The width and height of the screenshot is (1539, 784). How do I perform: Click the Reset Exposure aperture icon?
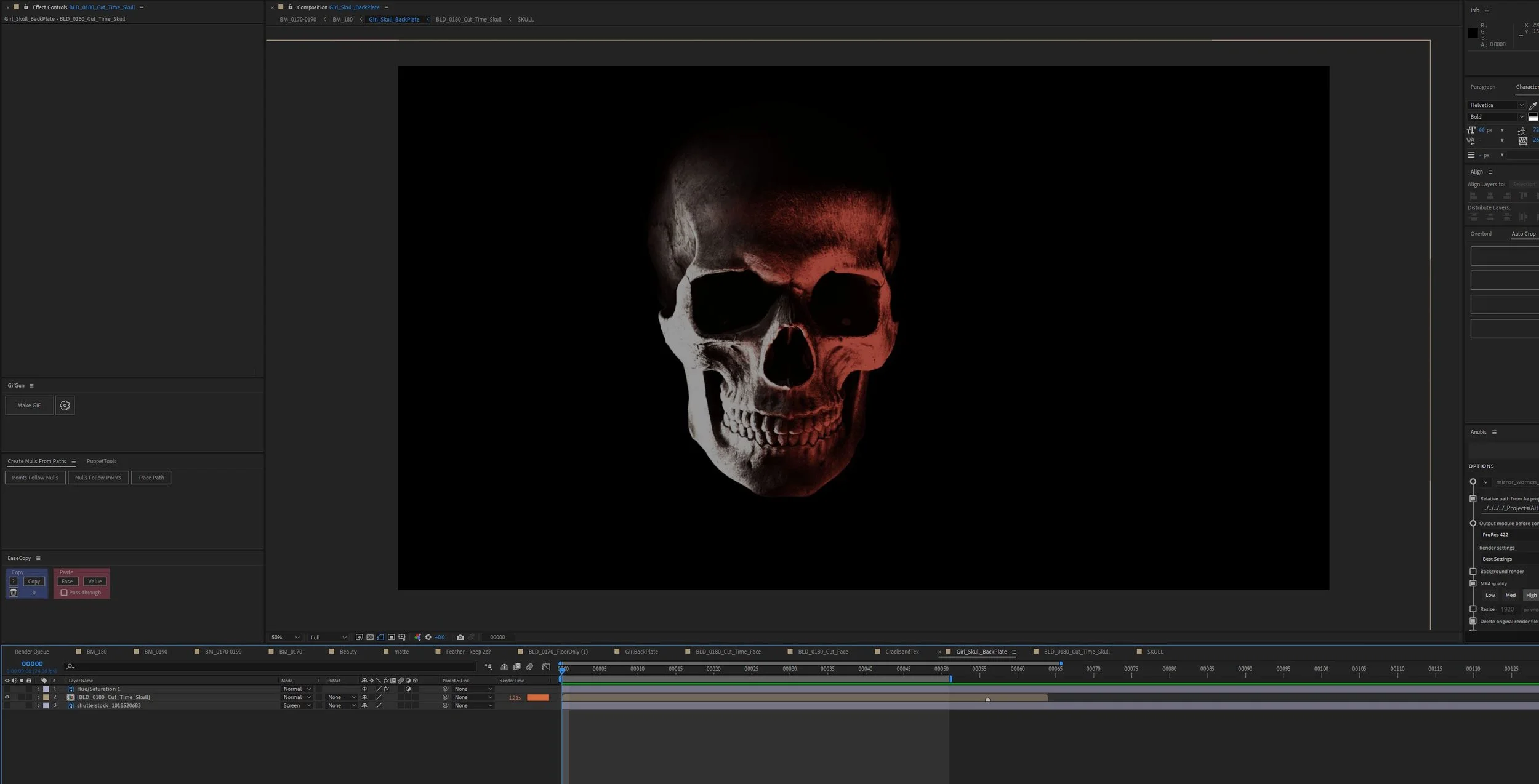tap(428, 638)
